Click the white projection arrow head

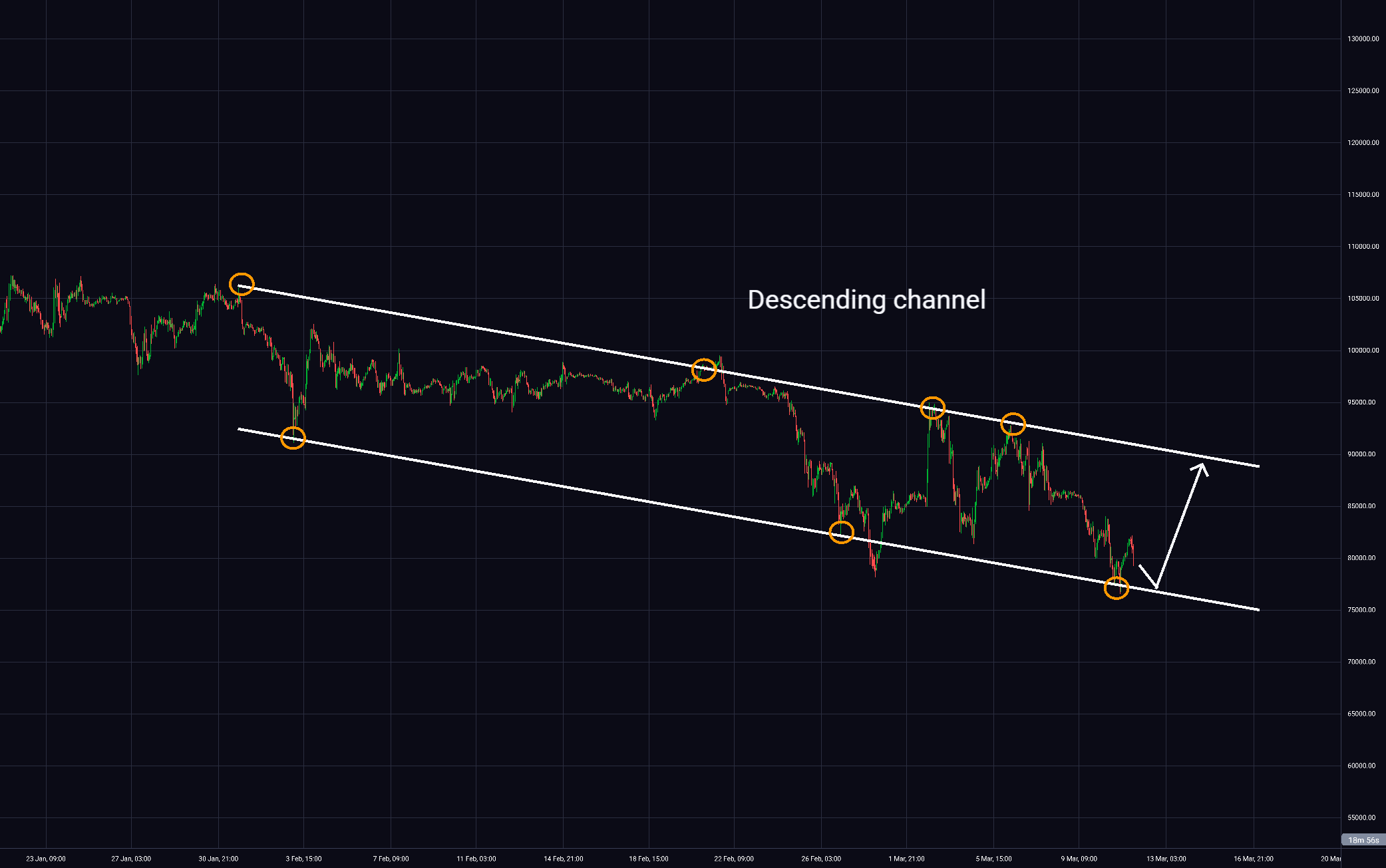1202,466
